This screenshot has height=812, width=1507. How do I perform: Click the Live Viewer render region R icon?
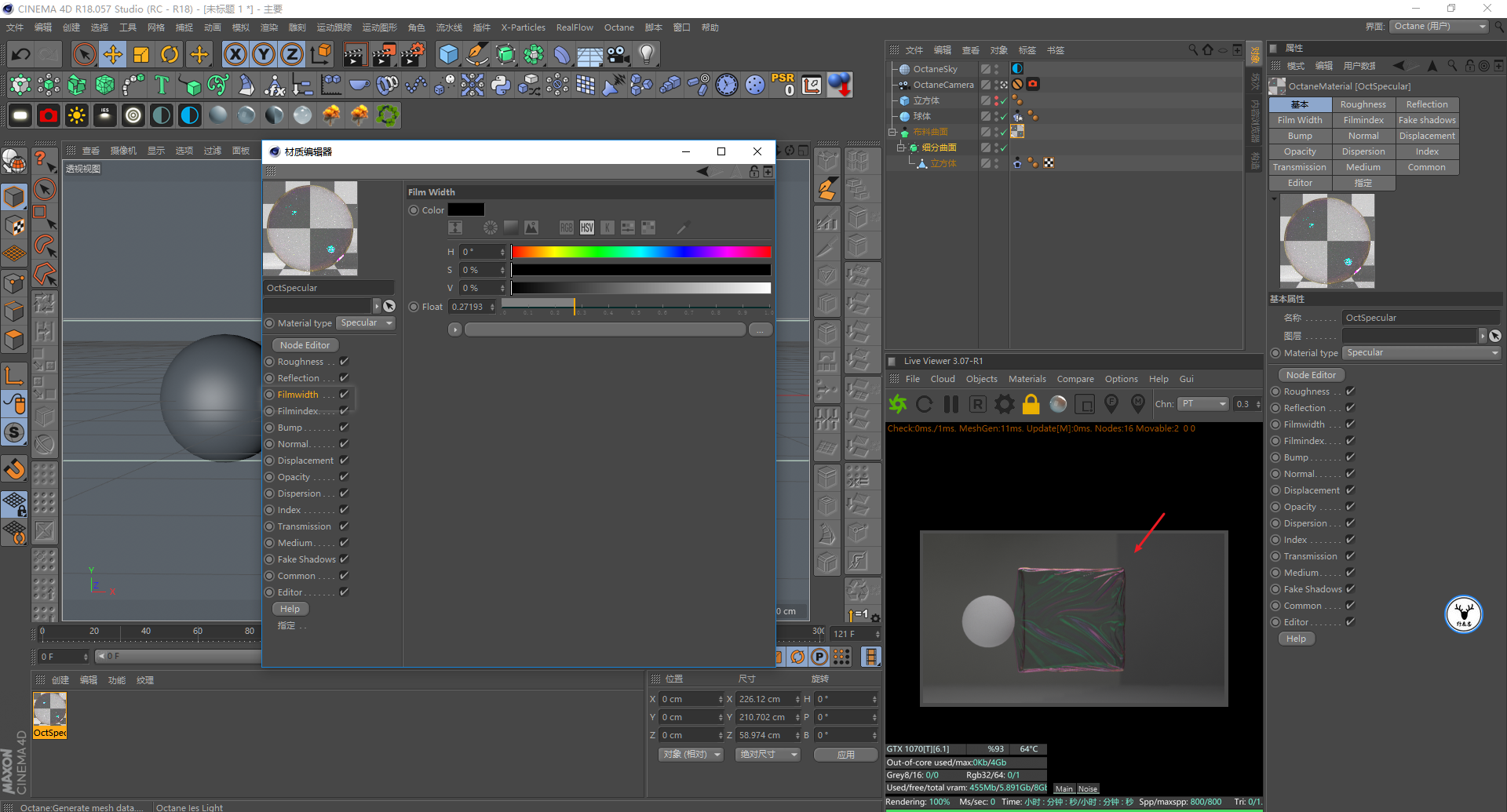coord(978,403)
